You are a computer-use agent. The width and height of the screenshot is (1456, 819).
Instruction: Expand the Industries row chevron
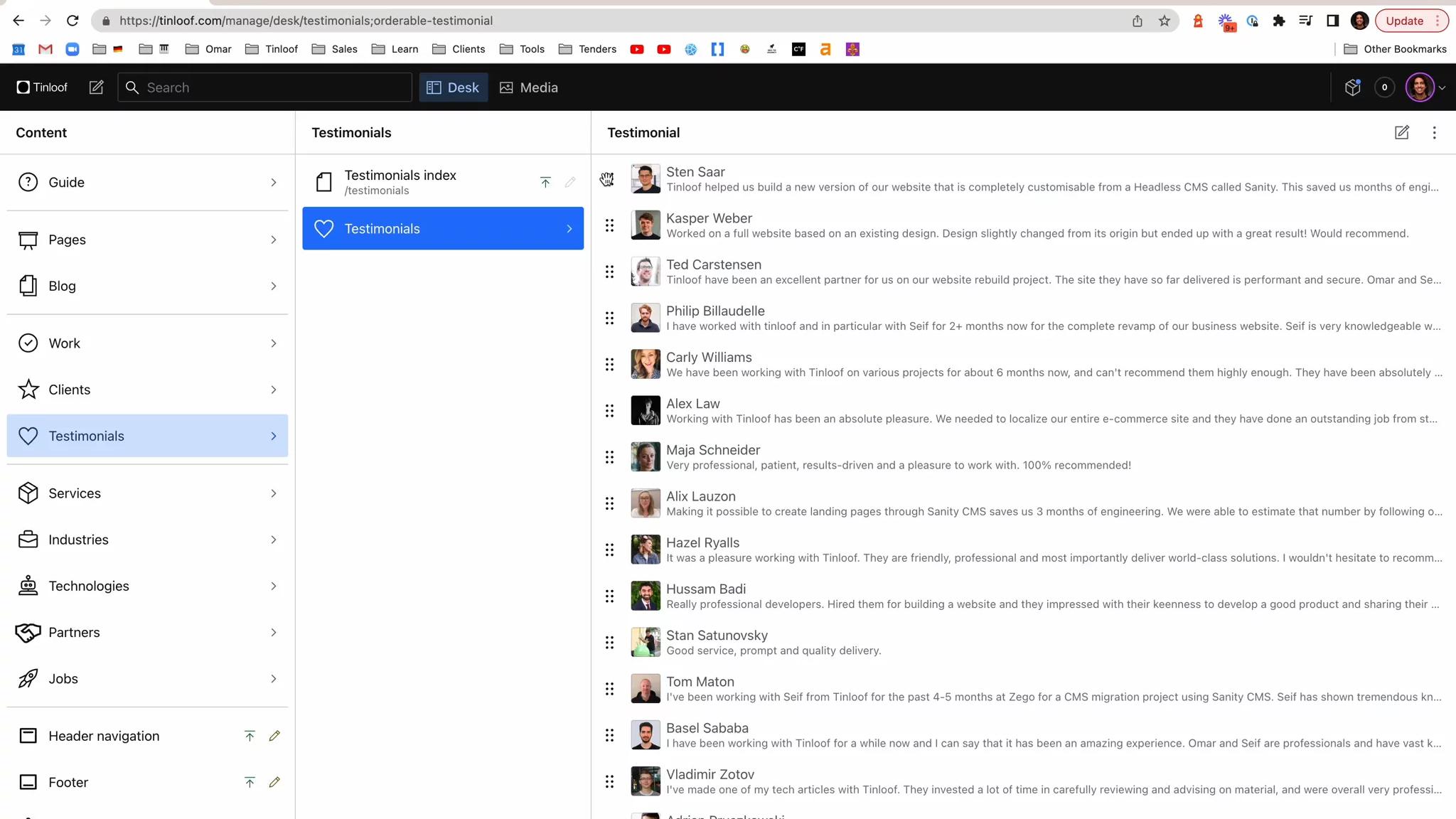[x=274, y=540]
